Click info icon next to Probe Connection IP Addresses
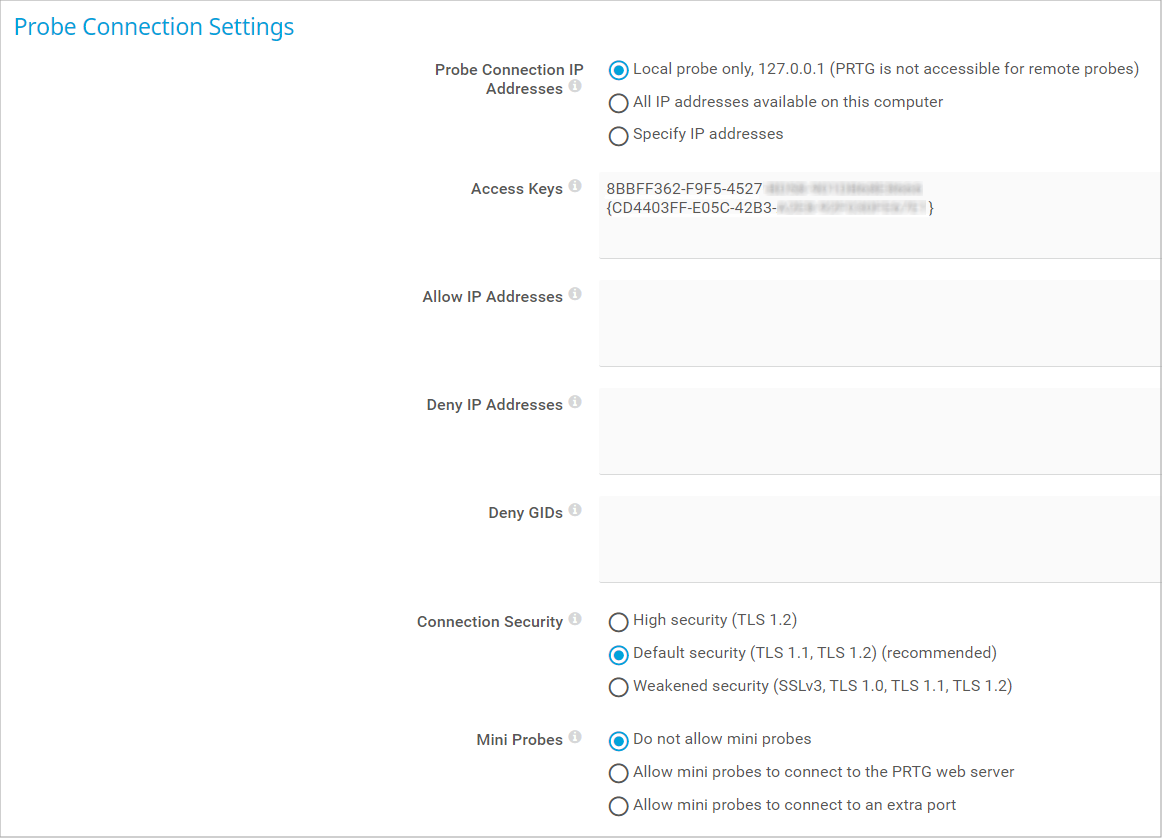This screenshot has width=1162, height=838. pyautogui.click(x=575, y=87)
